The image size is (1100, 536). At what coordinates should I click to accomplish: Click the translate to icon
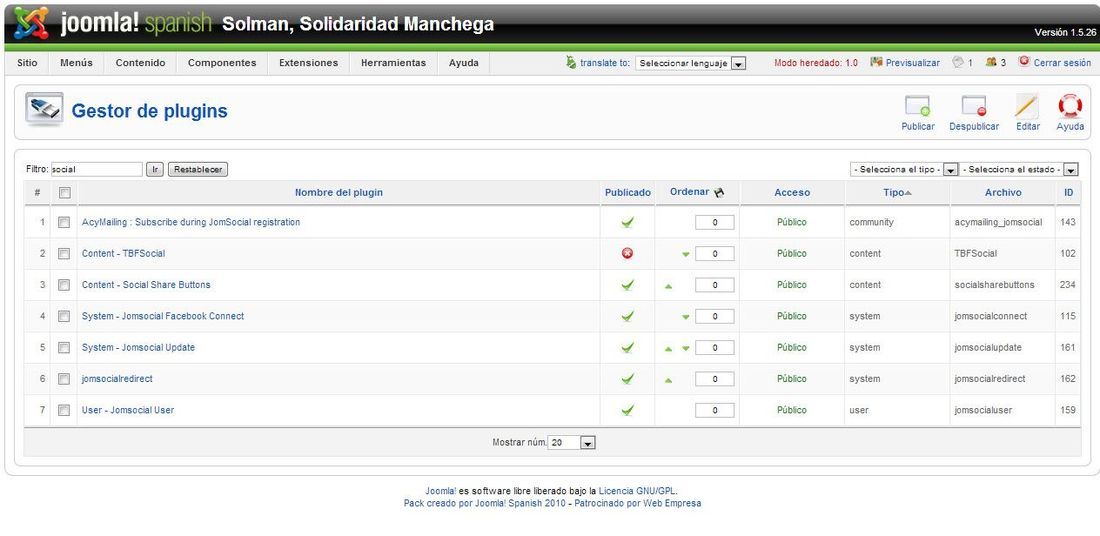(571, 62)
